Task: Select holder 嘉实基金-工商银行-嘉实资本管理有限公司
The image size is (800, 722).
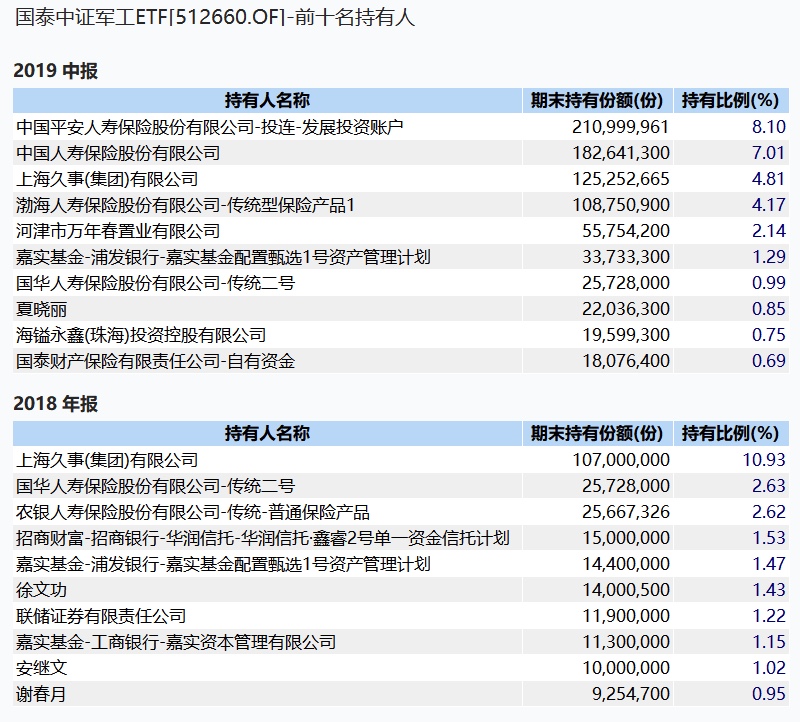Action: (x=176, y=642)
